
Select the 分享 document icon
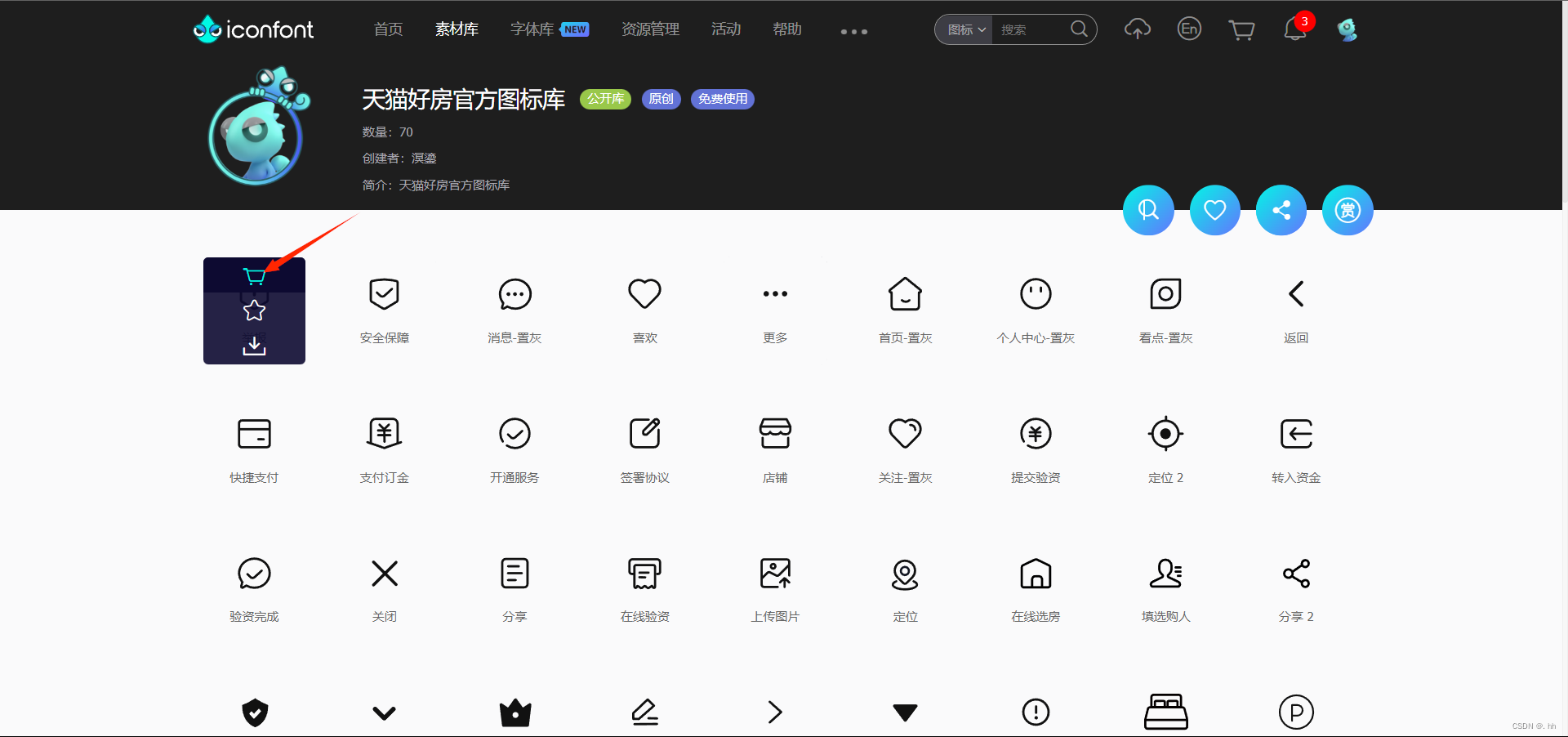[x=514, y=574]
